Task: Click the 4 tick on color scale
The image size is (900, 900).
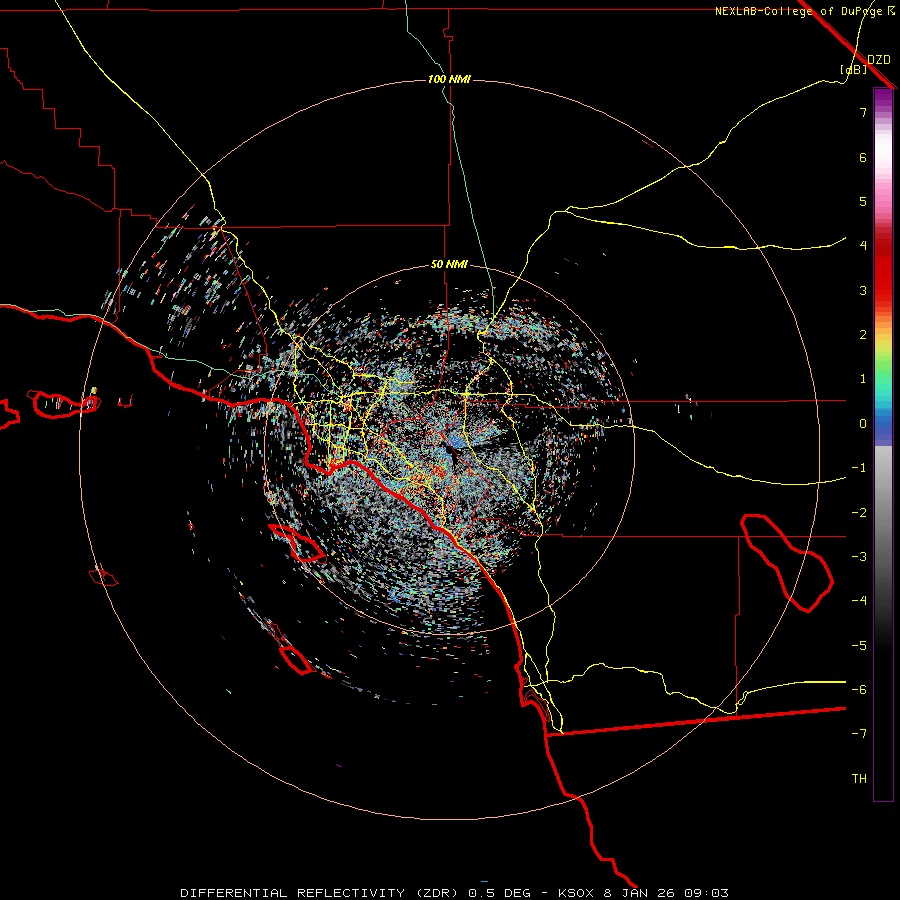Action: [863, 245]
